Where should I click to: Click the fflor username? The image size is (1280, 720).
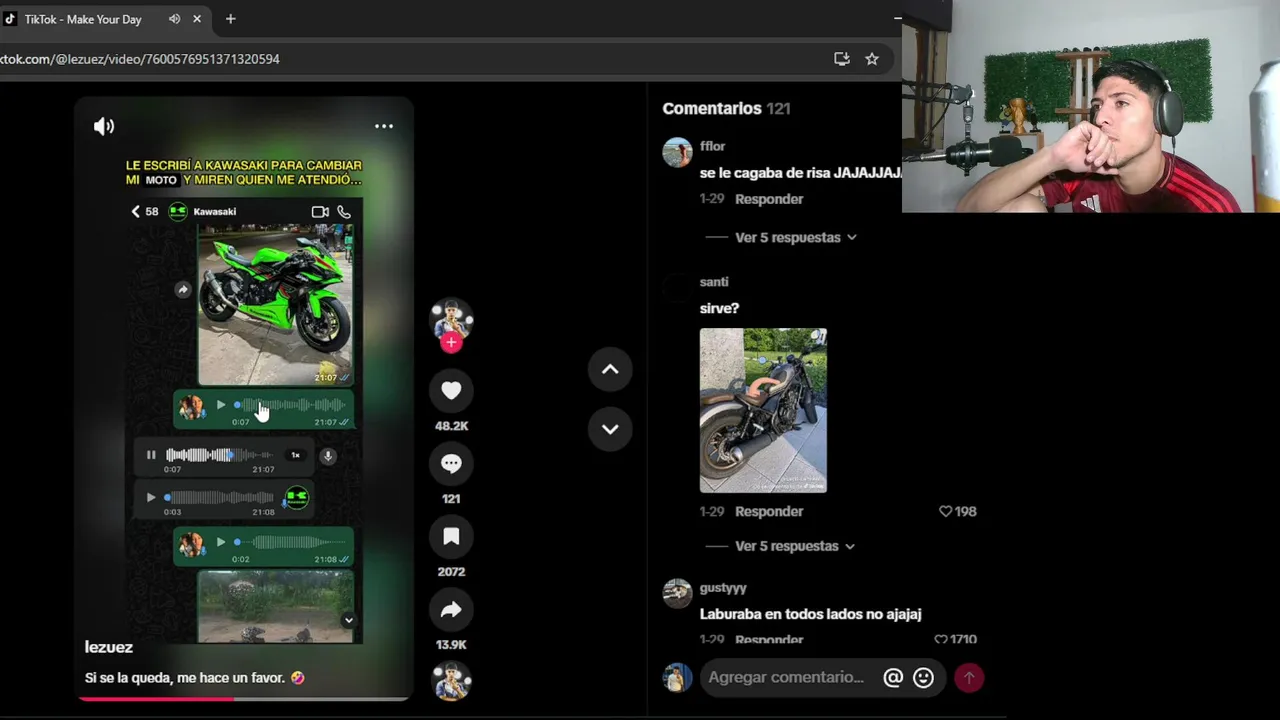pos(712,146)
